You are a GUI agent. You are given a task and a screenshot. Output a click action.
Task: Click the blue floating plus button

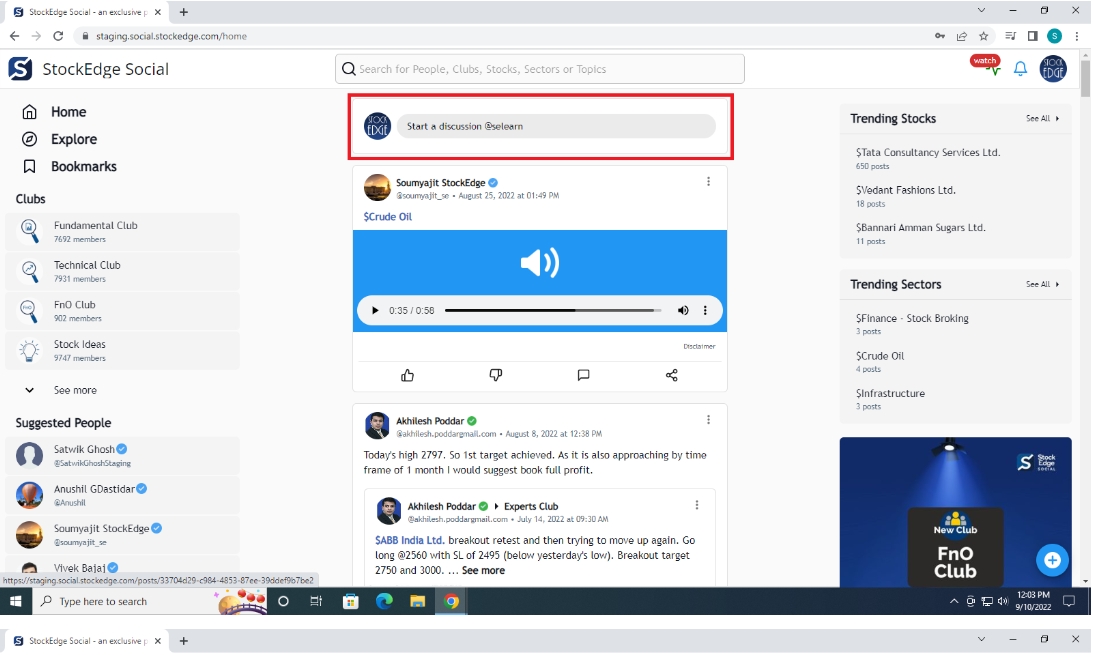click(1052, 560)
